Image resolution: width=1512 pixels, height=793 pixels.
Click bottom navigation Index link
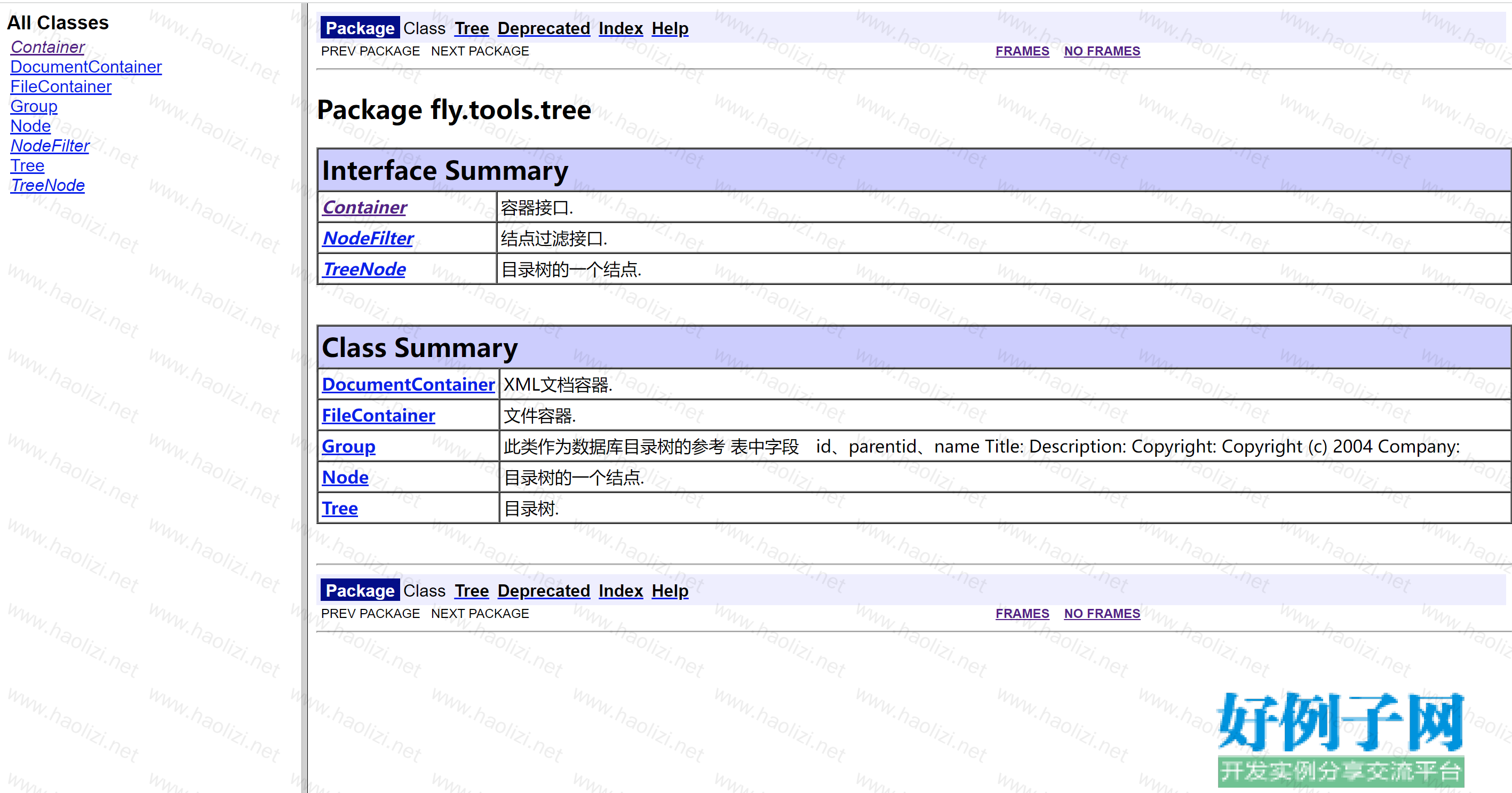620,591
